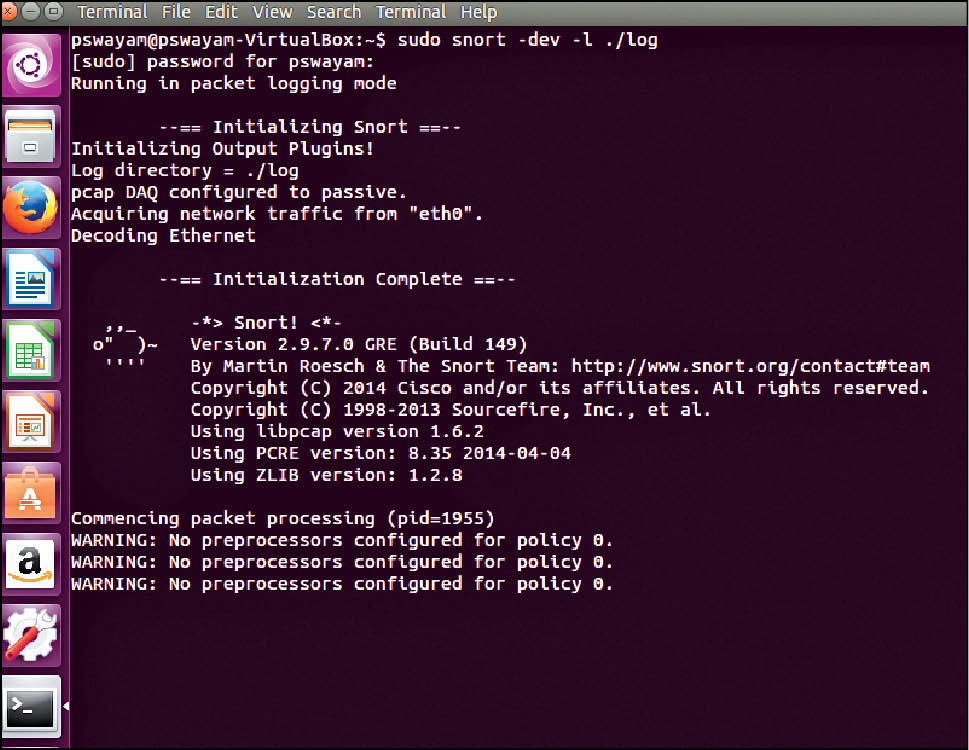Select the Terminal icon in the launcher

point(32,706)
